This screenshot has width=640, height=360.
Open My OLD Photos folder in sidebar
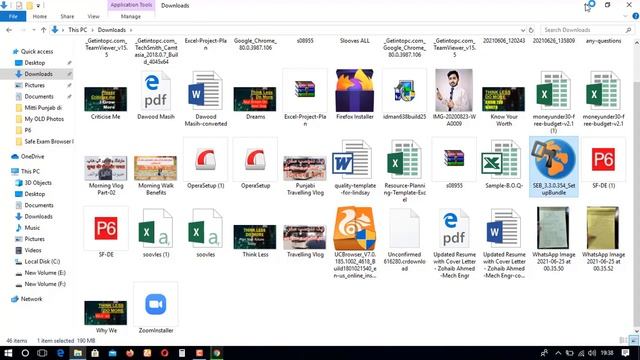(44, 119)
